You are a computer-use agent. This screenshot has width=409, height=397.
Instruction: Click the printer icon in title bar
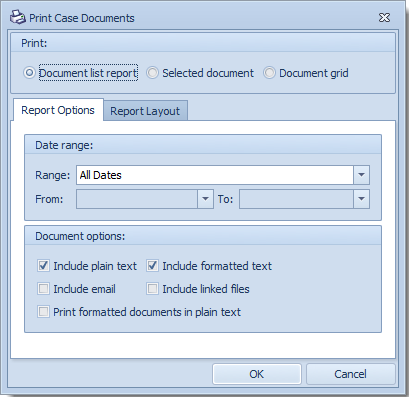click(17, 17)
